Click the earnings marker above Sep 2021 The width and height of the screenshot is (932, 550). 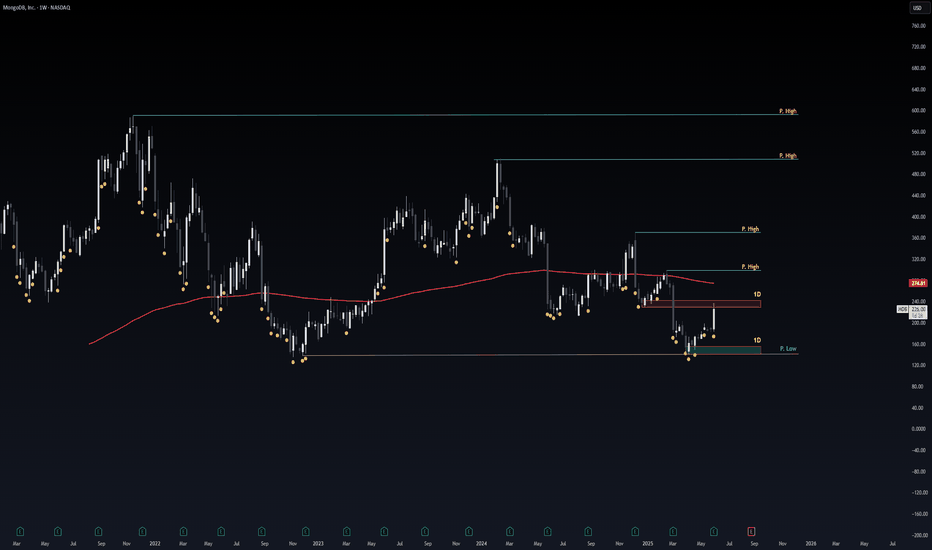coord(99,532)
